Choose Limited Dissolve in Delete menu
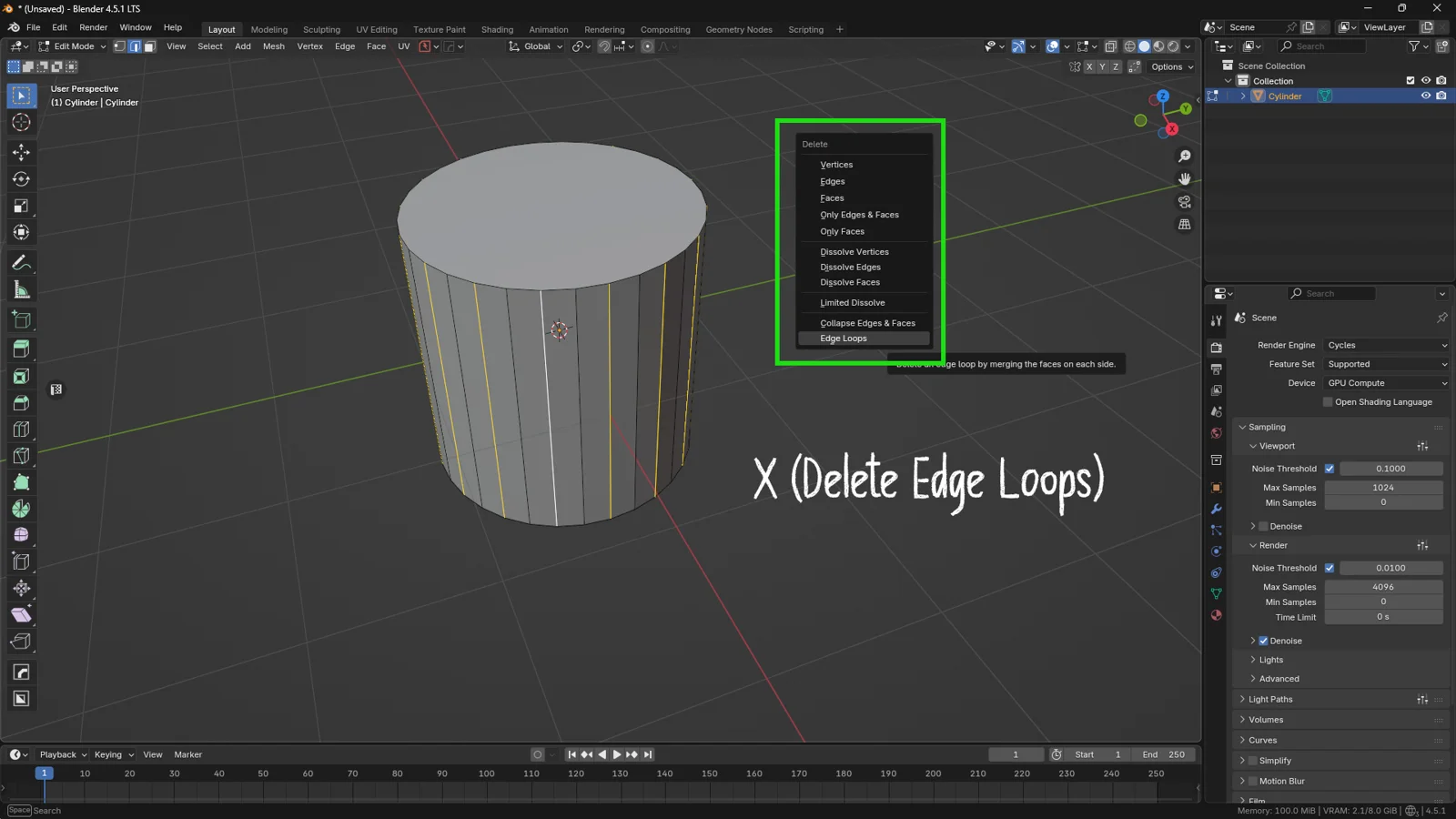 click(x=864, y=303)
